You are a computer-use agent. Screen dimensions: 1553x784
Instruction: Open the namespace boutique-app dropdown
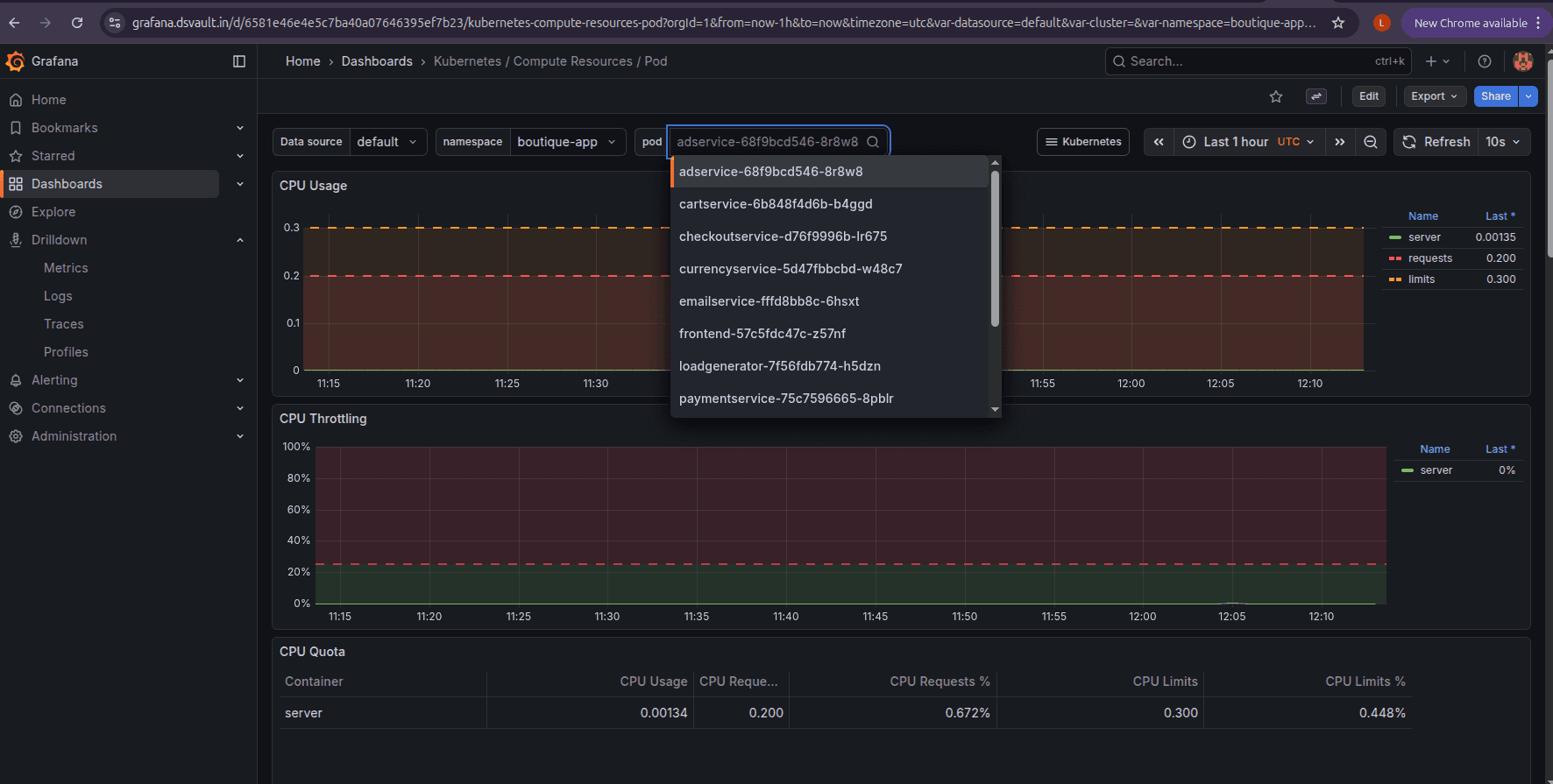568,142
